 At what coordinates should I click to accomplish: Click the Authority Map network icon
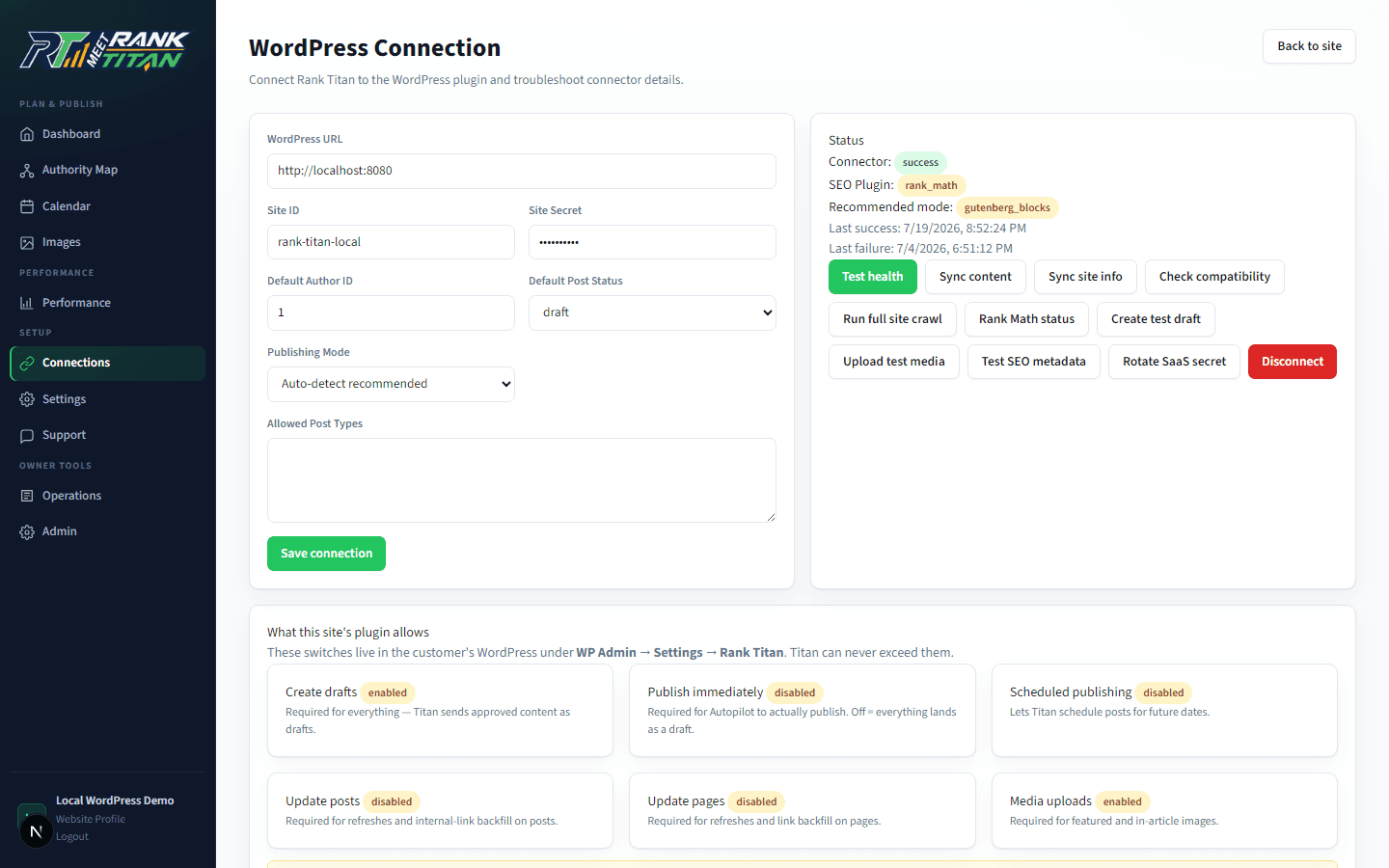pos(27,170)
